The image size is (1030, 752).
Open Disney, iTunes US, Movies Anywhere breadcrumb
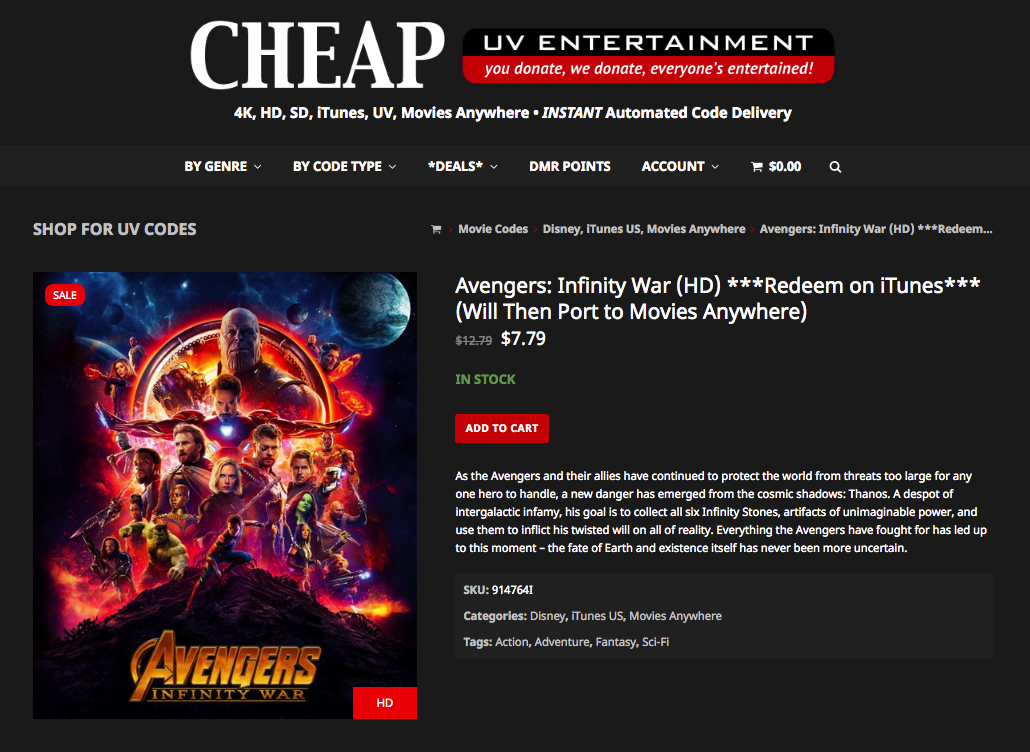(x=644, y=229)
